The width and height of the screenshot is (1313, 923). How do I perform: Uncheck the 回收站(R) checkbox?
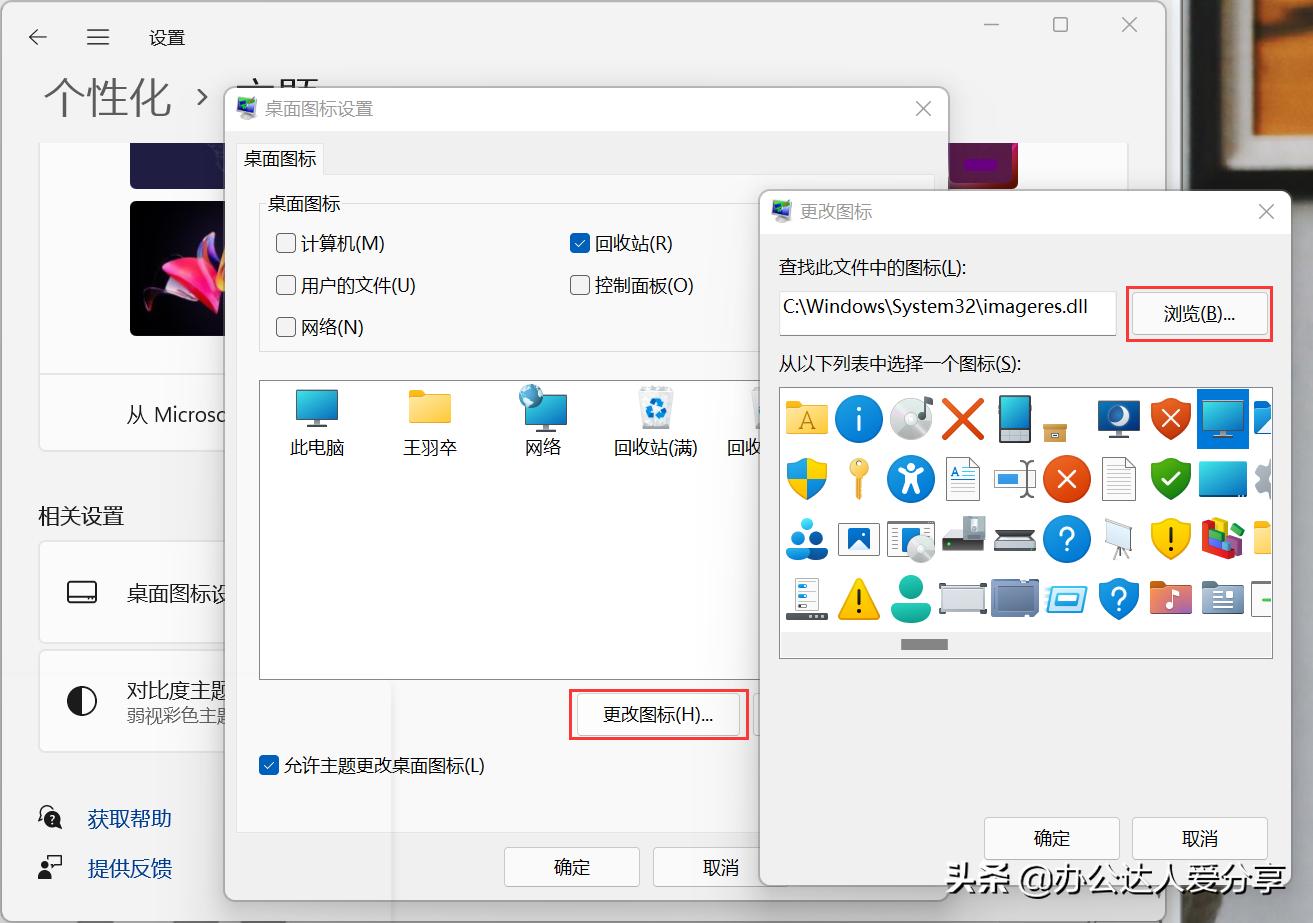[x=579, y=242]
